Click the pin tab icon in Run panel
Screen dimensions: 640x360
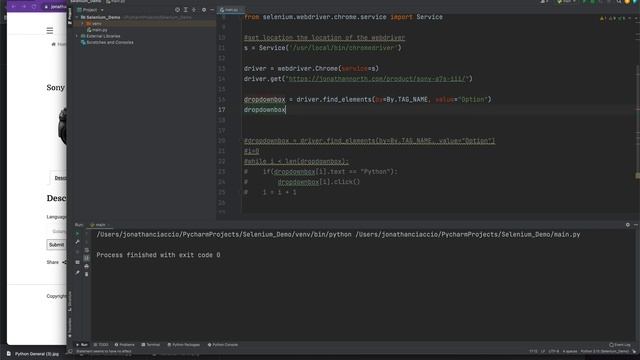[77, 272]
